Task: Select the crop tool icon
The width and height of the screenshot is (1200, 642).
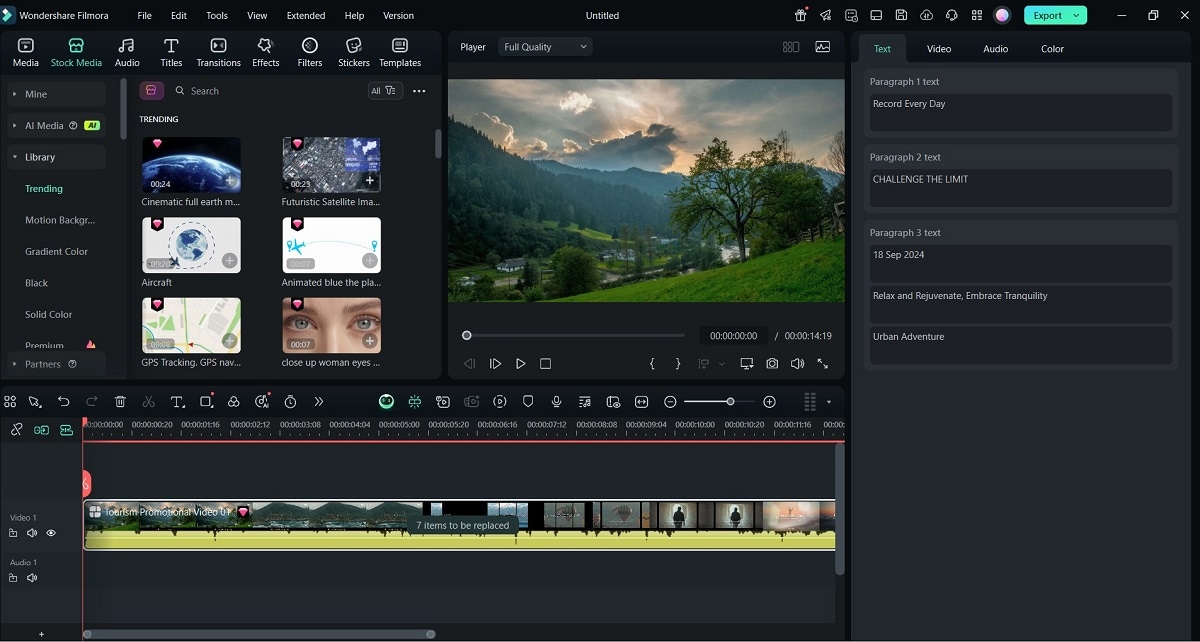Action: tap(206, 401)
